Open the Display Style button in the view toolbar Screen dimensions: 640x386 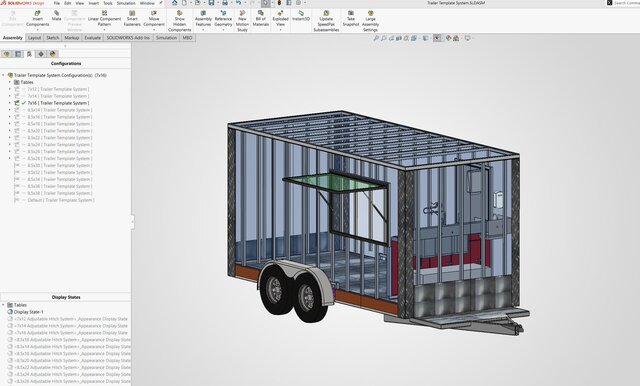tap(426, 38)
